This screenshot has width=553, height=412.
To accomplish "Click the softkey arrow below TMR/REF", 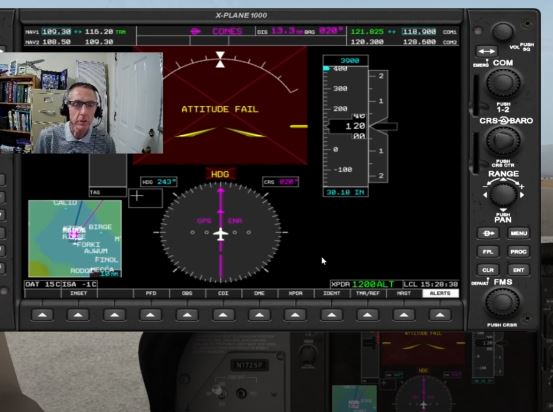I will 367,315.
